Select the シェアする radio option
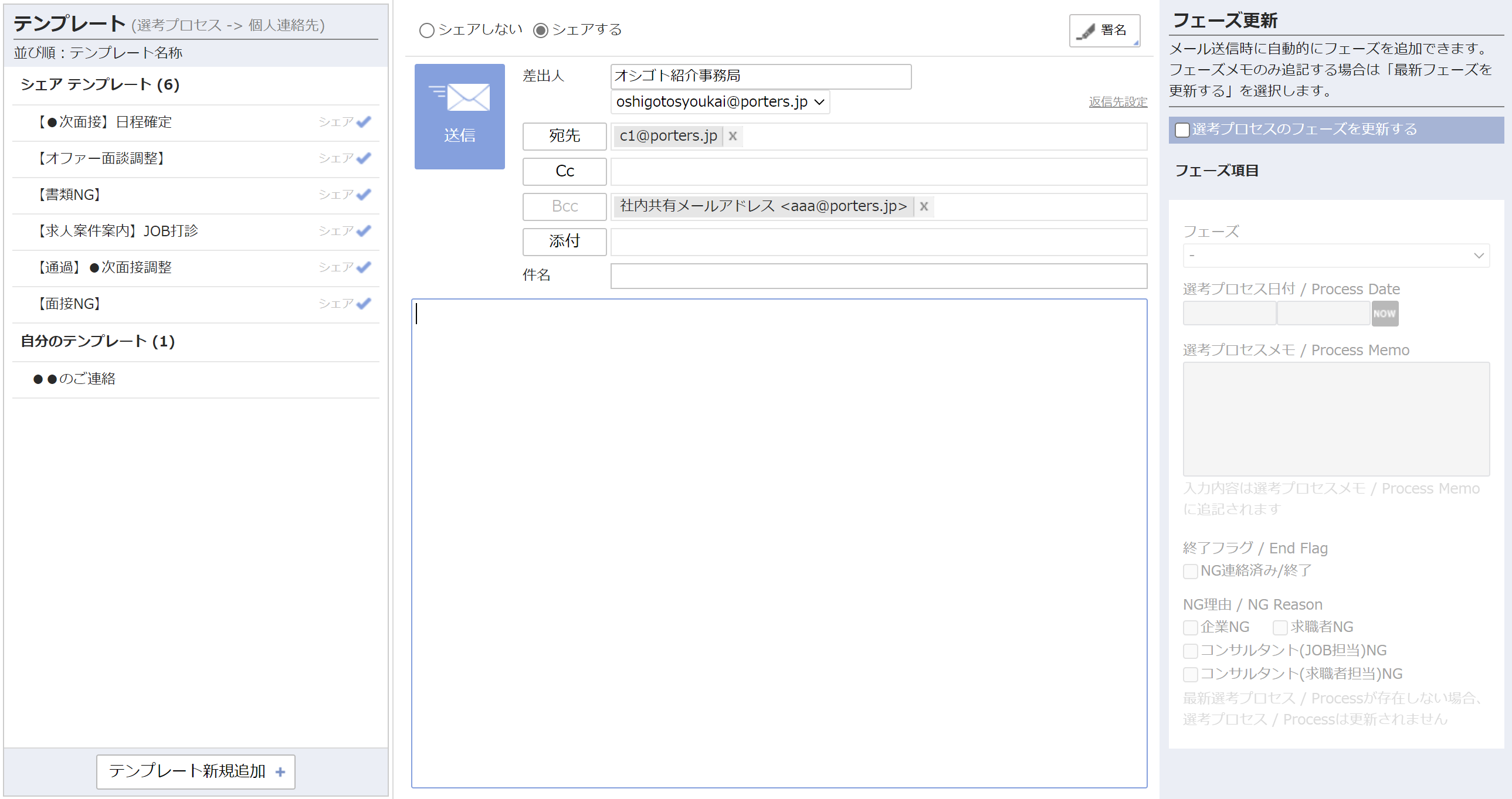Image resolution: width=1512 pixels, height=799 pixels. pos(540,30)
